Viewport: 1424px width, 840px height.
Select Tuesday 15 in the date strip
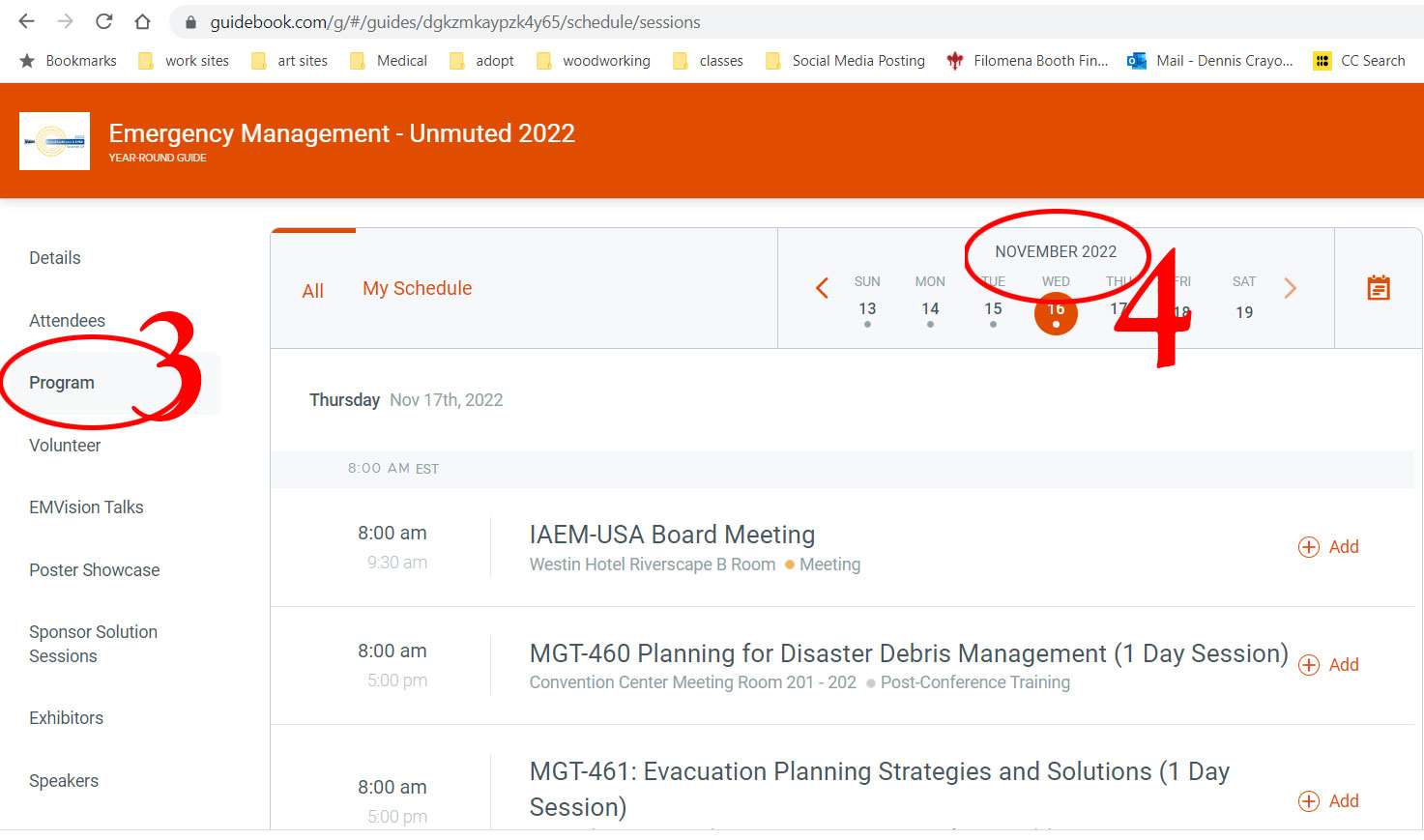click(x=993, y=301)
